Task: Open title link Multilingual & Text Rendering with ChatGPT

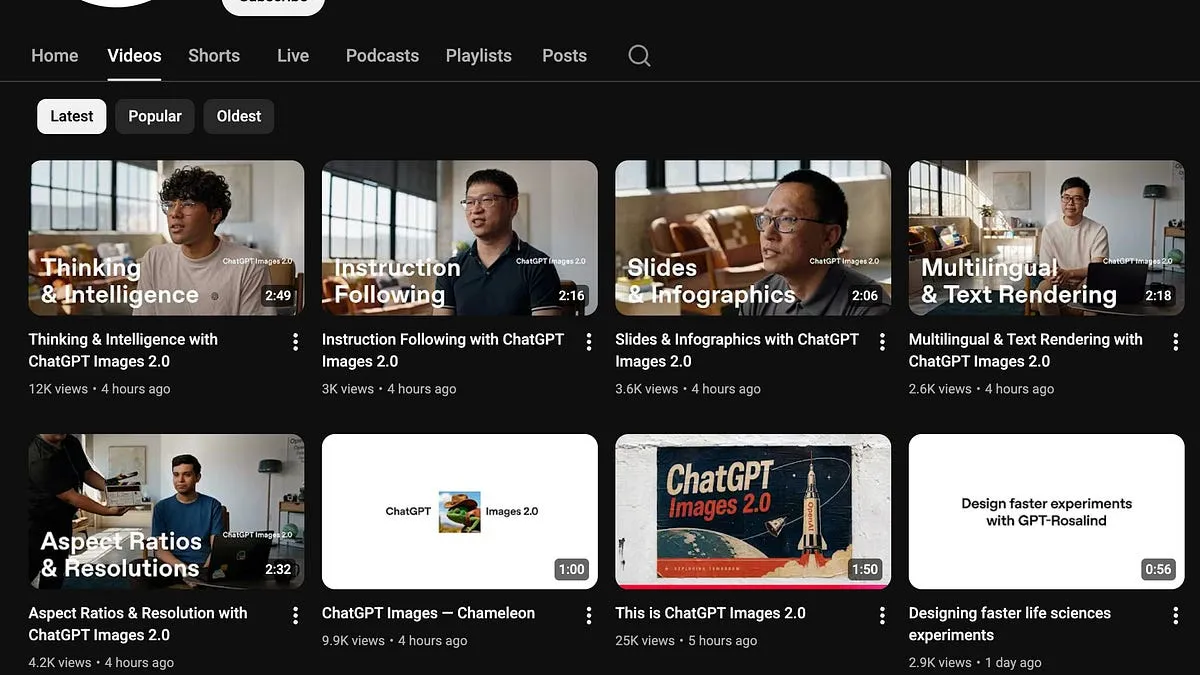Action: pyautogui.click(x=1026, y=350)
